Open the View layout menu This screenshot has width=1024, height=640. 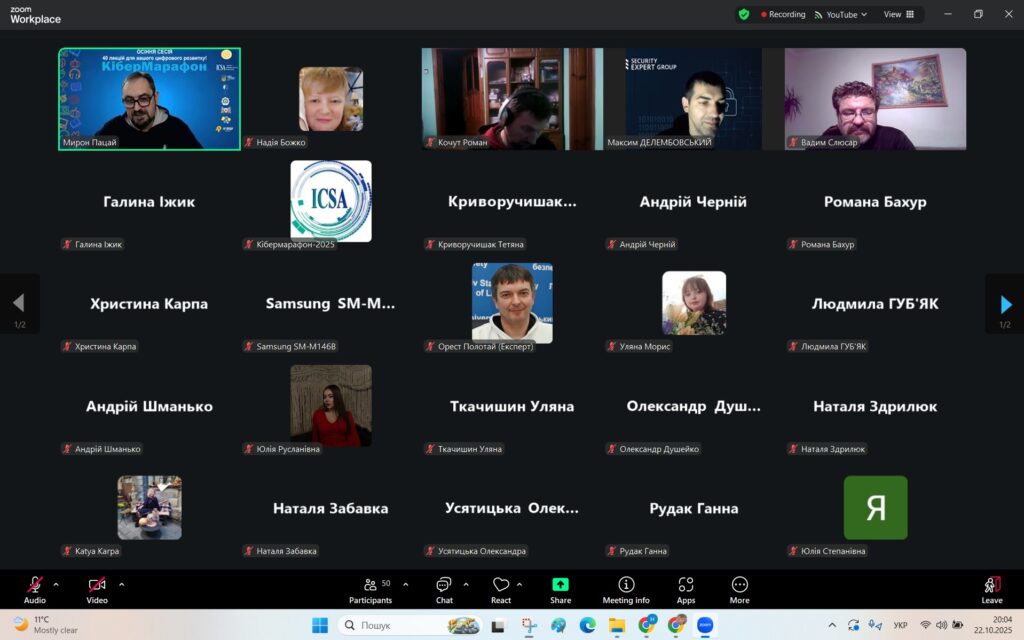(898, 15)
